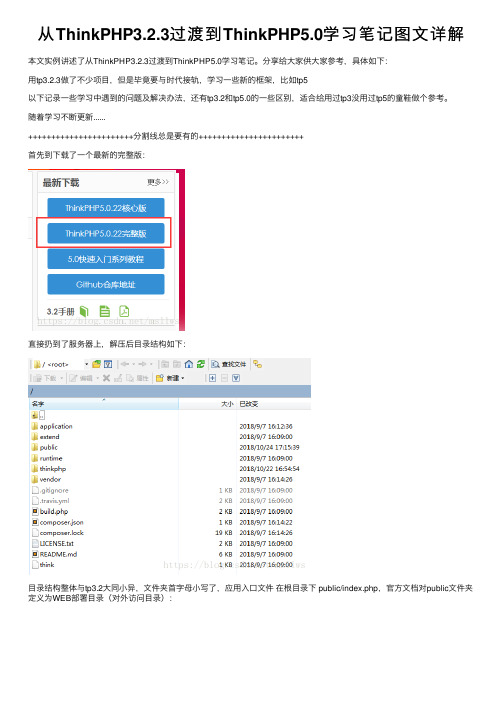Expand the 下载 download dropdown arrow
This screenshot has height=713, width=504.
(x=61, y=378)
